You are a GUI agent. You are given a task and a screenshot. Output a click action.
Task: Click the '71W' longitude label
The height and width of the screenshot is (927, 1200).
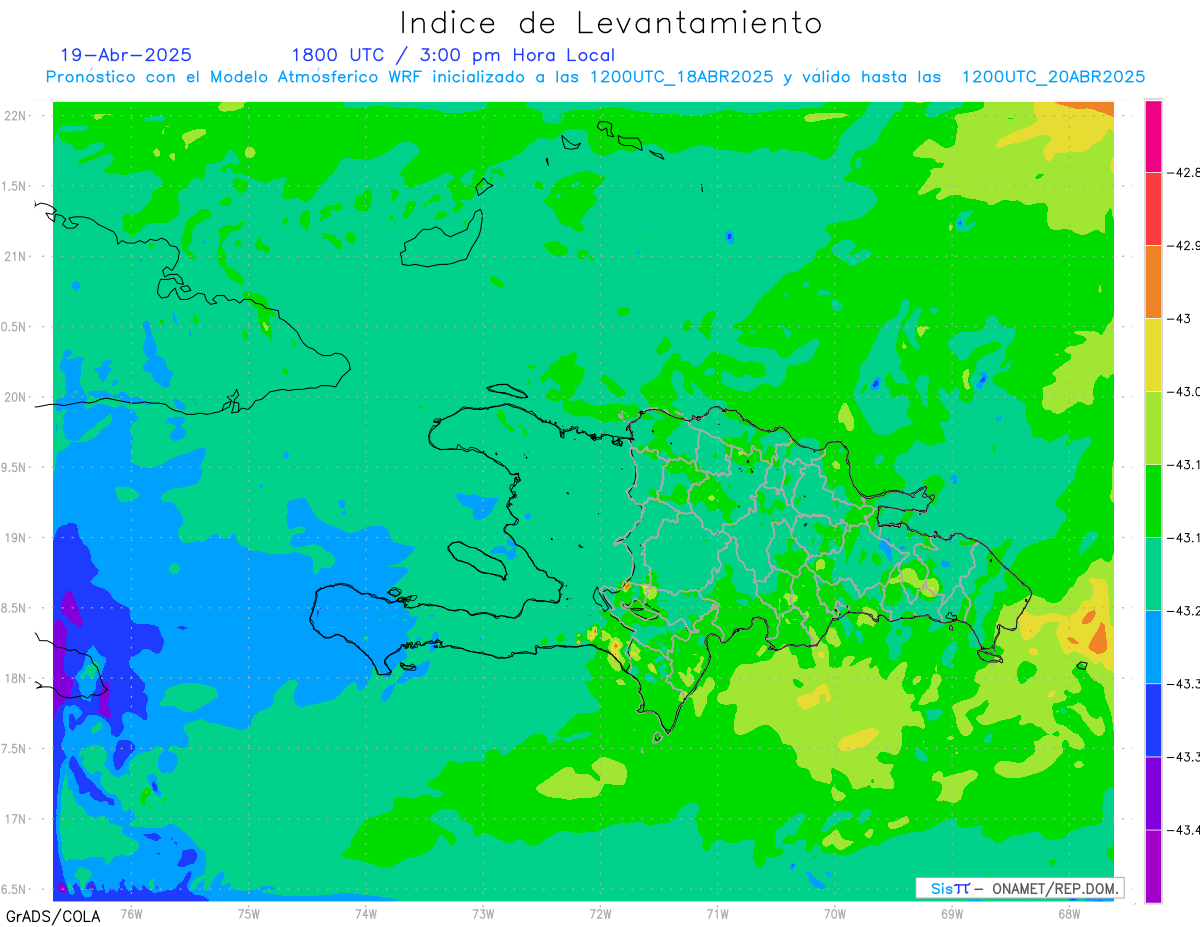pyautogui.click(x=717, y=912)
